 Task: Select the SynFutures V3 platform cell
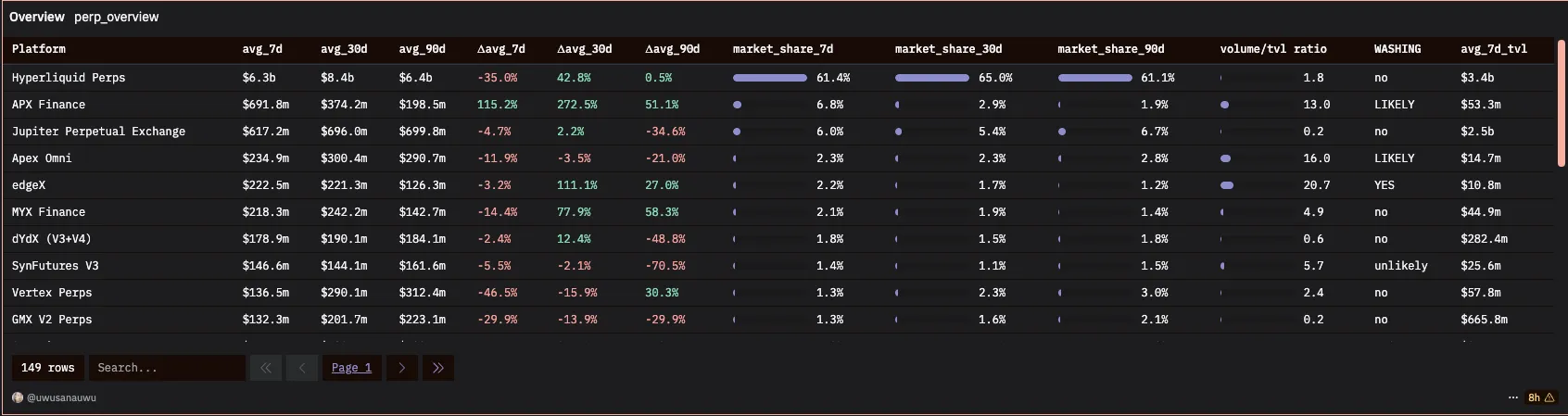(55, 266)
